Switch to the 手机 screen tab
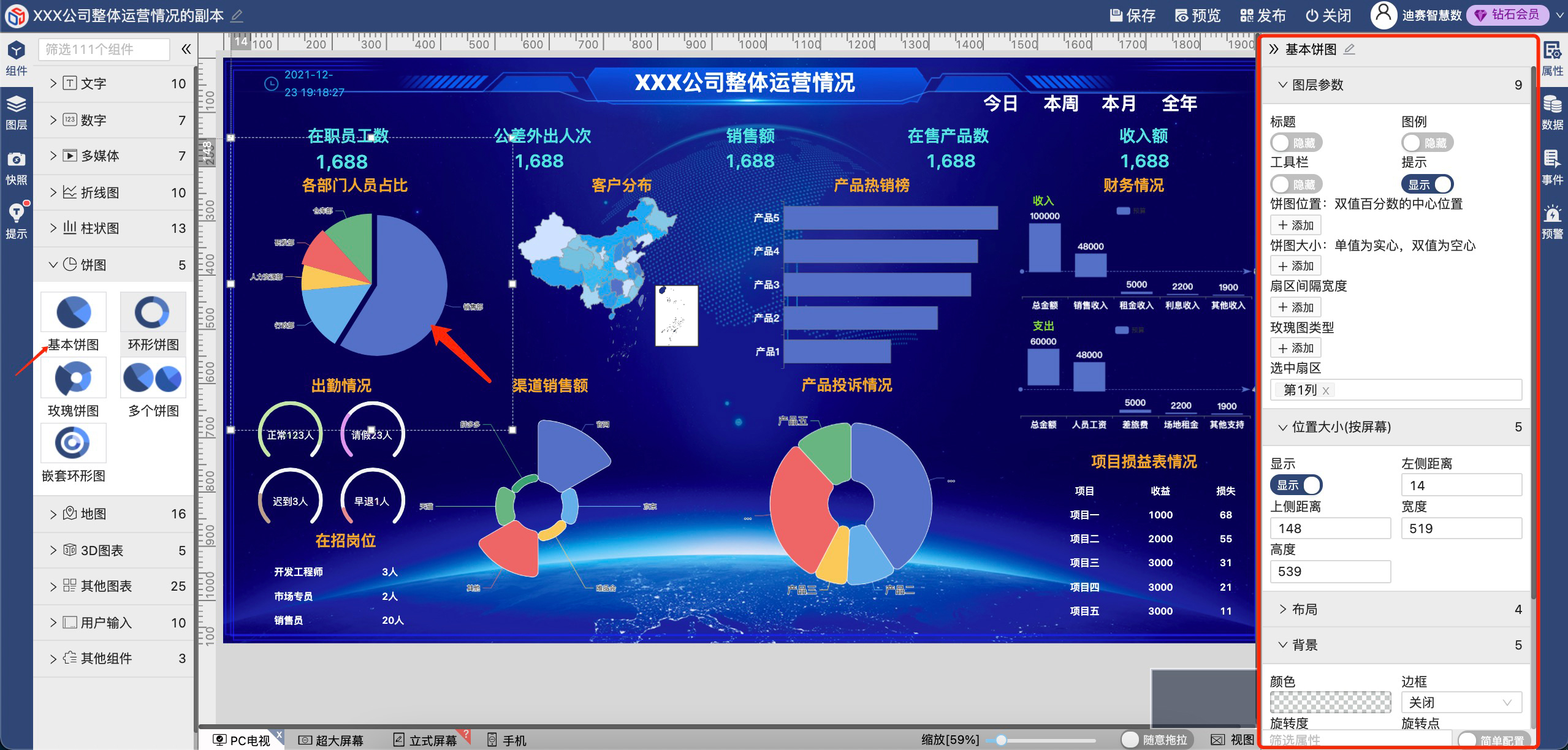 (x=506, y=740)
